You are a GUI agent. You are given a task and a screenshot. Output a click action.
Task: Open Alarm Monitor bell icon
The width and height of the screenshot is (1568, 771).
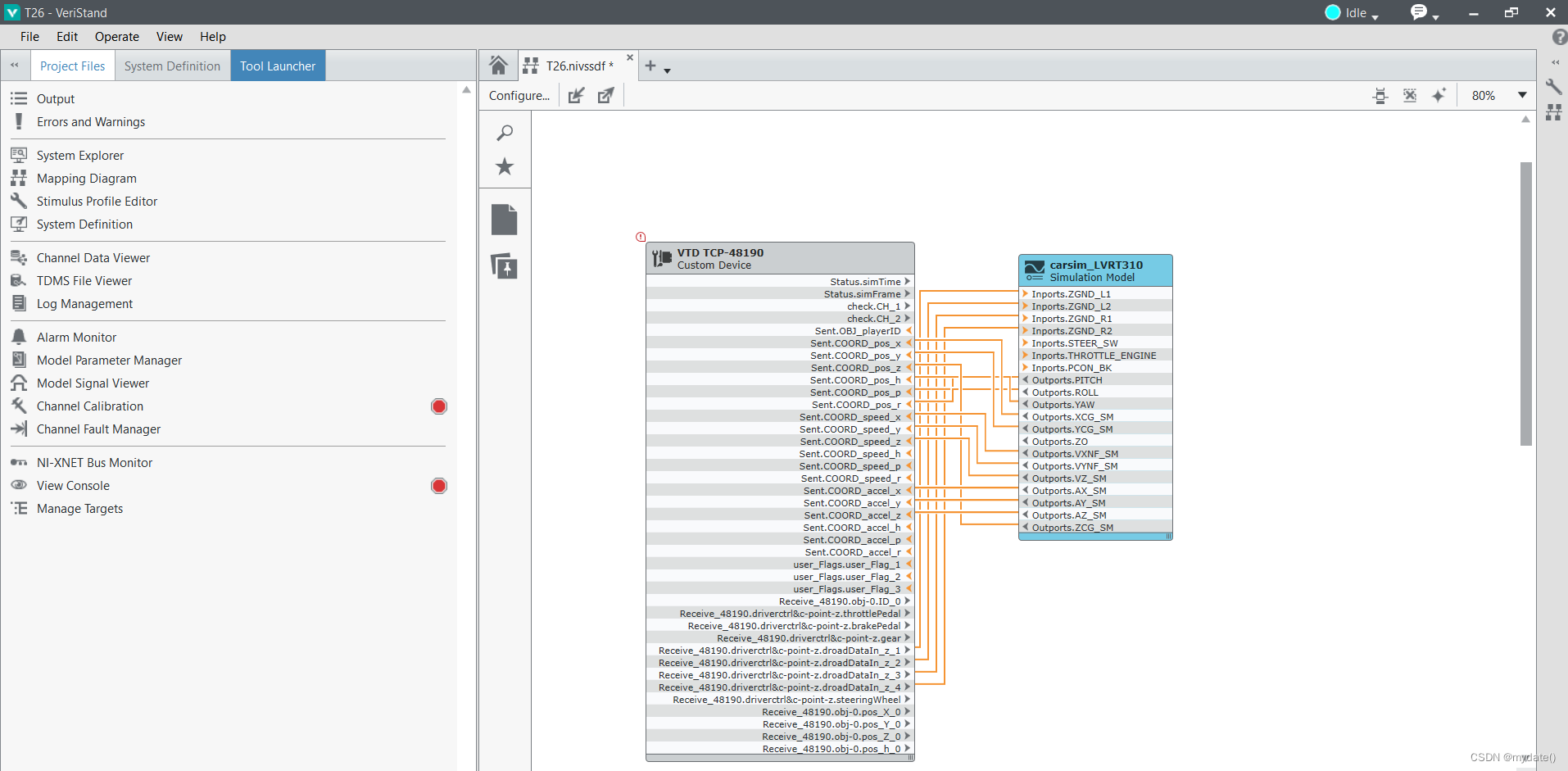pos(19,338)
